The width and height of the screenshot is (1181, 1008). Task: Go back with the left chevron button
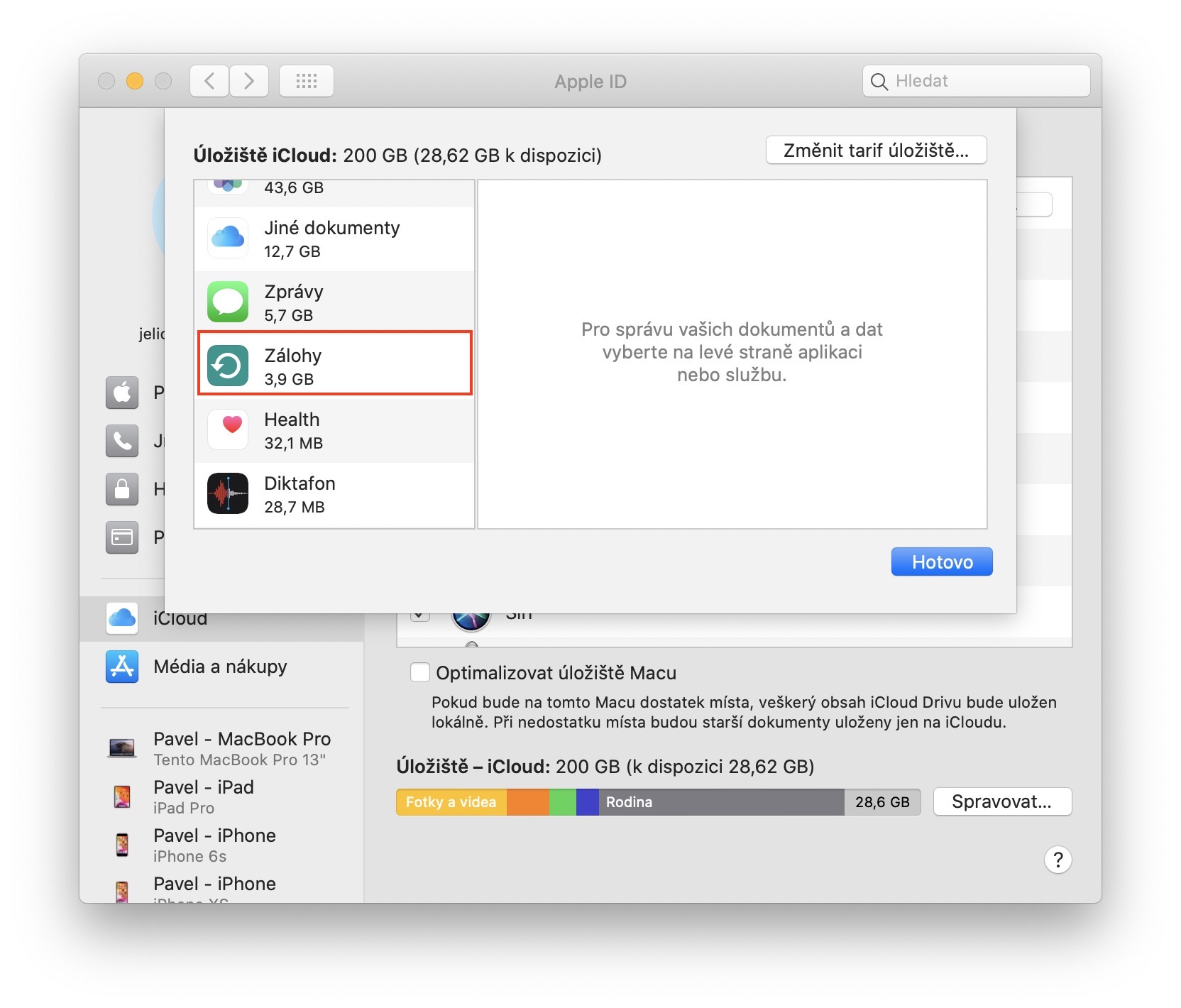[209, 81]
